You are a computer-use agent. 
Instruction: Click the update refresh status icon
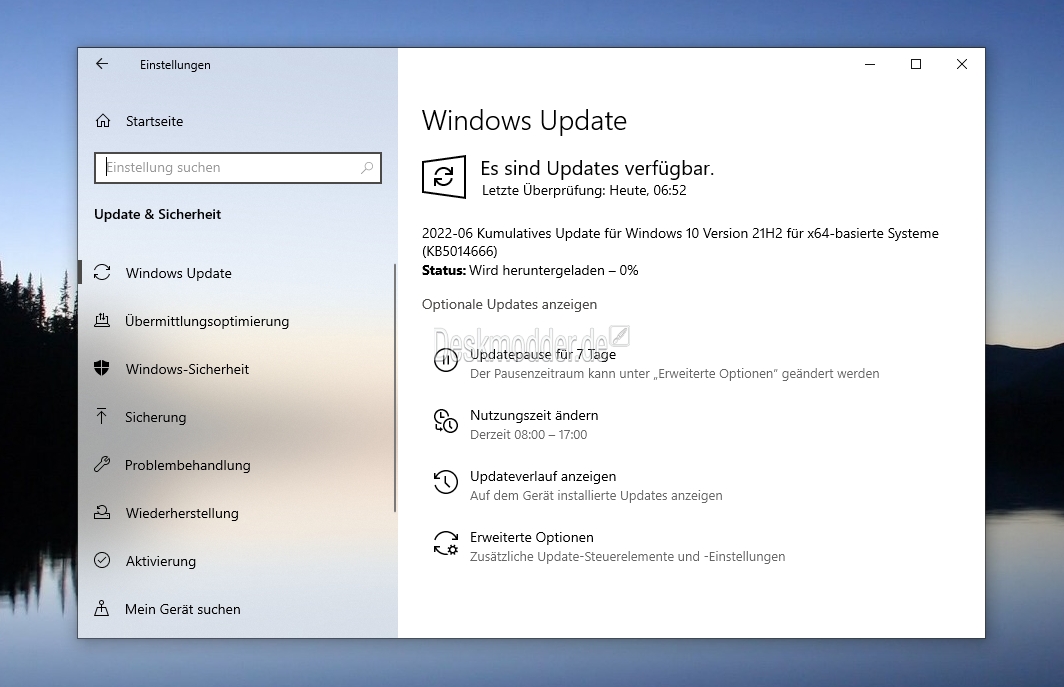click(x=444, y=177)
